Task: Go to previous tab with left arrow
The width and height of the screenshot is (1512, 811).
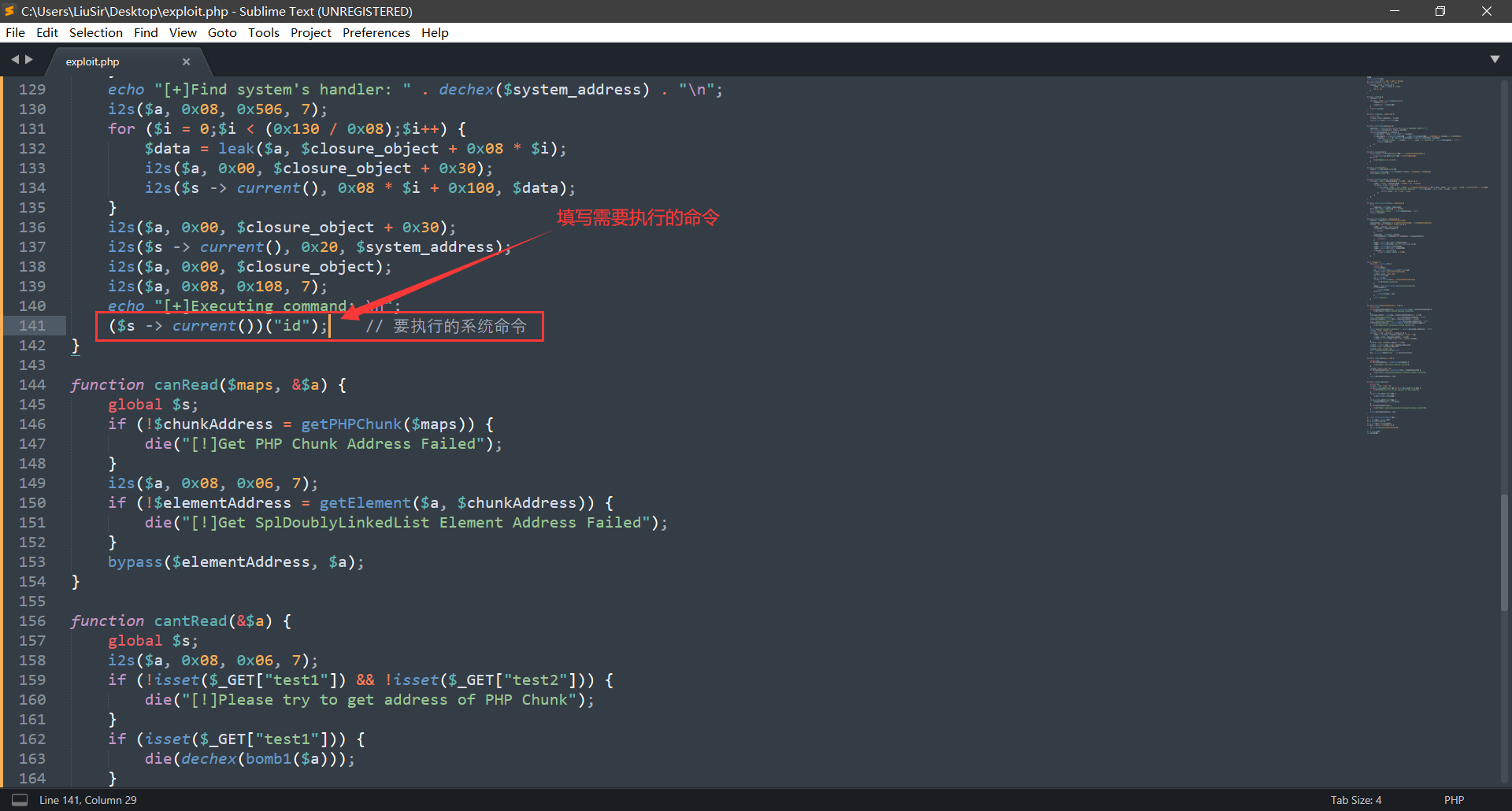Action: click(x=14, y=59)
